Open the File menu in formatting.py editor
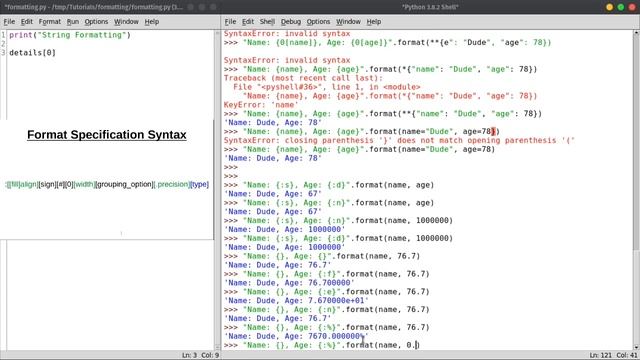Image resolution: width=640 pixels, height=360 pixels. point(9,22)
